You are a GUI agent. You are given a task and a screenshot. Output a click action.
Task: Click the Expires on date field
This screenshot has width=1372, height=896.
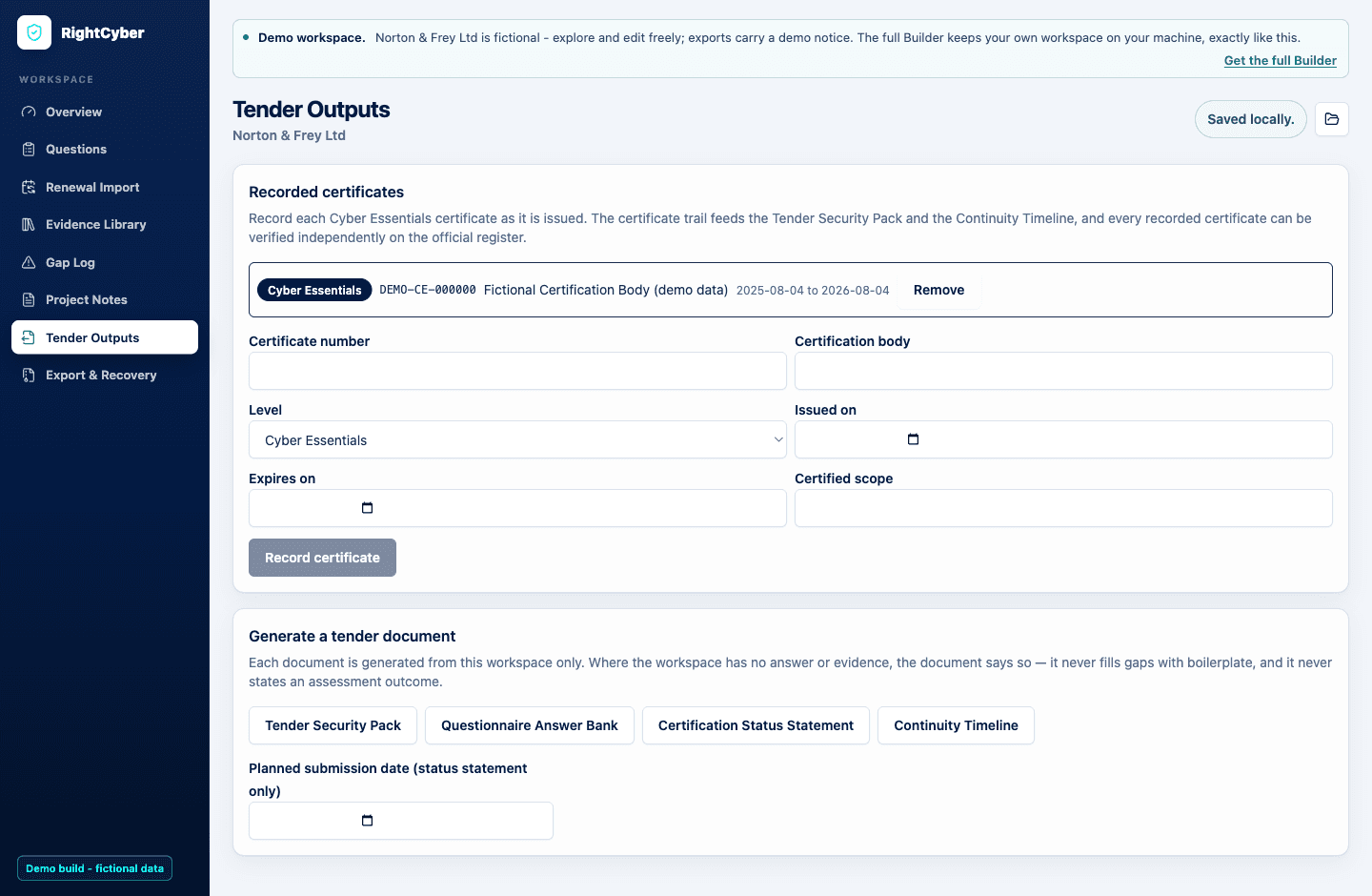pyautogui.click(x=517, y=508)
